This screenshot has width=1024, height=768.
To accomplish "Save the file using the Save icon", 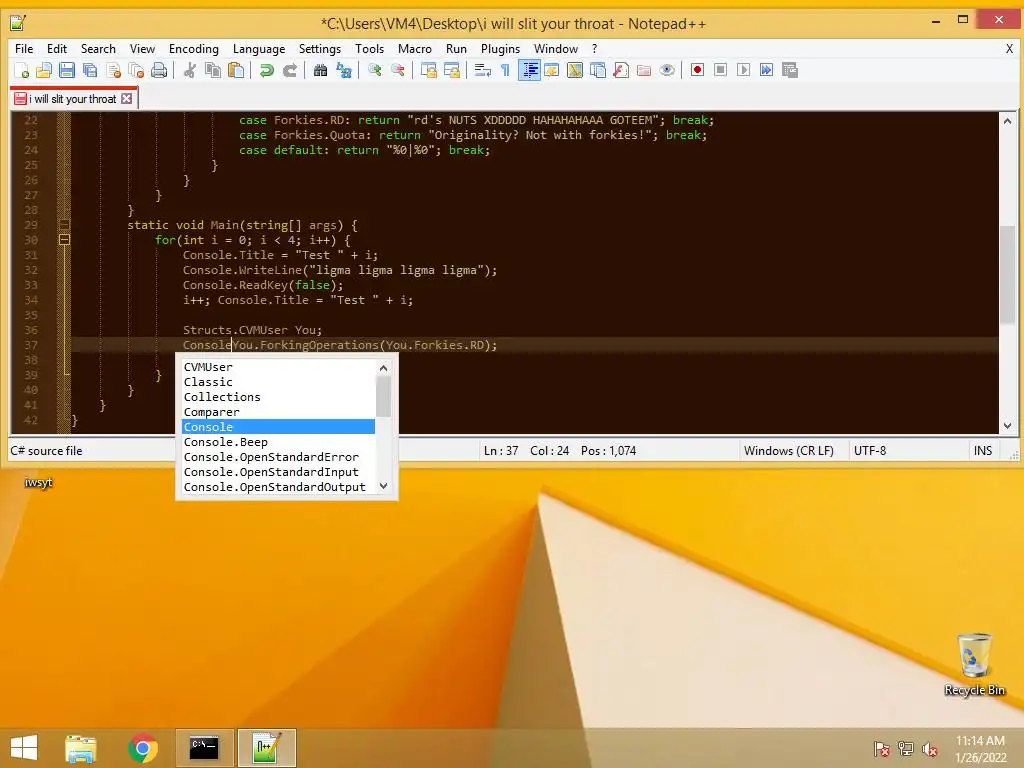I will [x=67, y=70].
